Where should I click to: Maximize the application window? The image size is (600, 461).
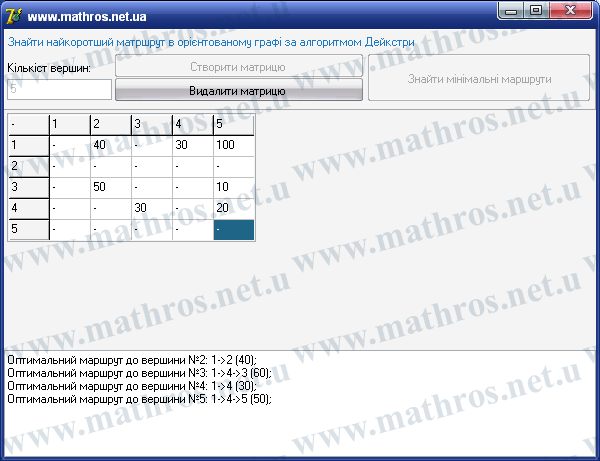(x=536, y=11)
